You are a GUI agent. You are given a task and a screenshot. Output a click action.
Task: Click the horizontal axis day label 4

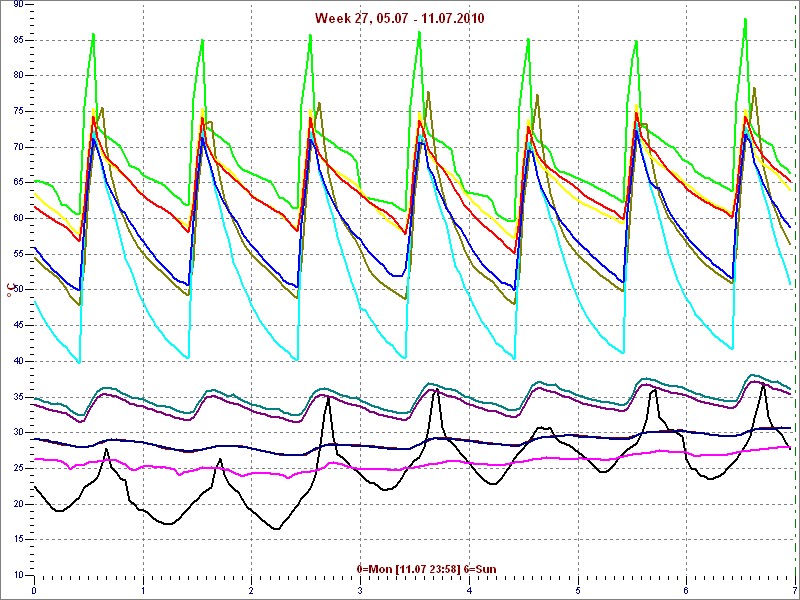click(x=469, y=591)
